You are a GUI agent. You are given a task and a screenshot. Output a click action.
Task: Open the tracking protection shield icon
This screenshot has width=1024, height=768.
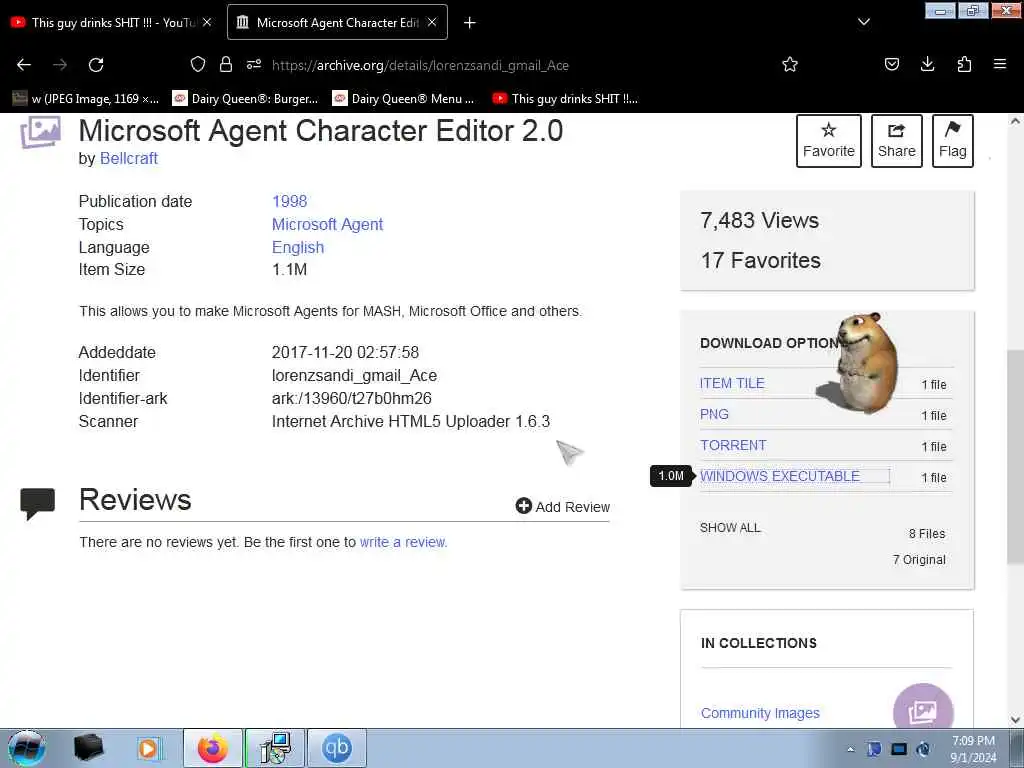click(x=198, y=64)
